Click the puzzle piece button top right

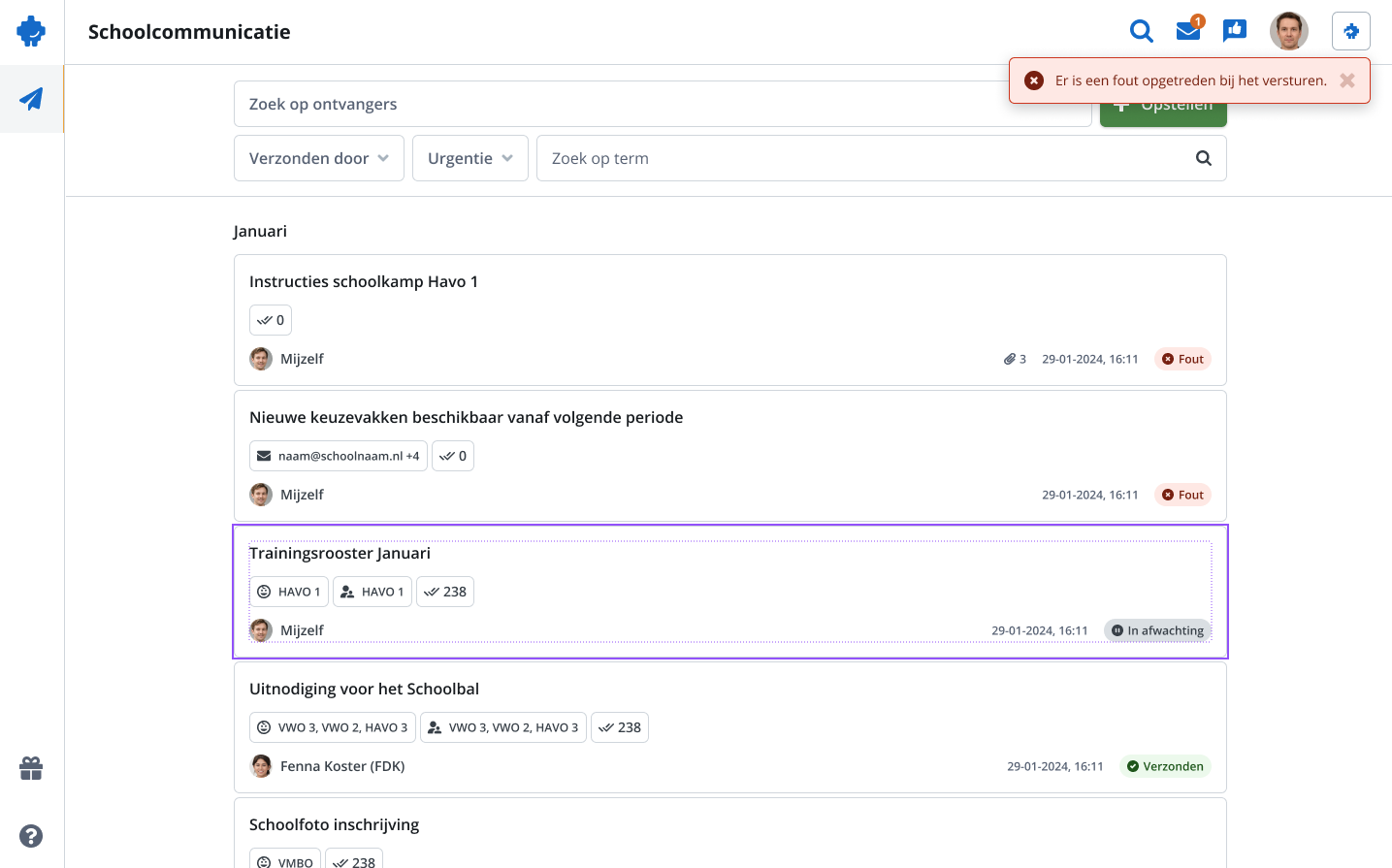click(1351, 31)
